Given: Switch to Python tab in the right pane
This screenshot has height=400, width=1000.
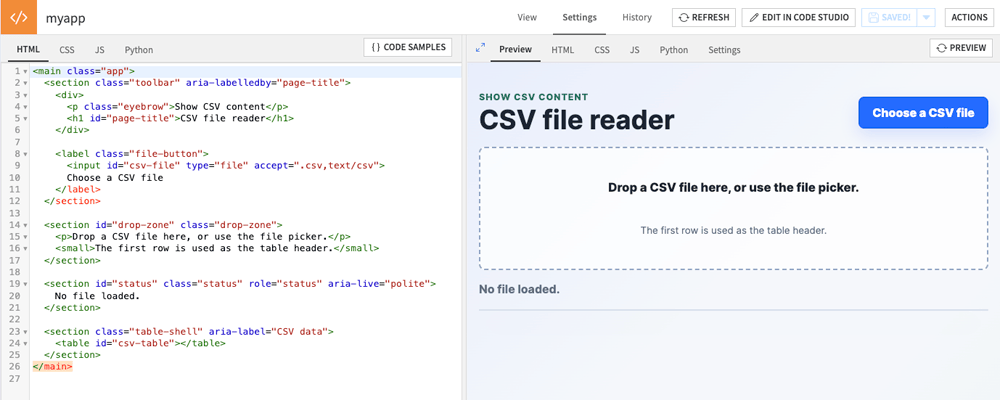Looking at the screenshot, I should [x=673, y=50].
